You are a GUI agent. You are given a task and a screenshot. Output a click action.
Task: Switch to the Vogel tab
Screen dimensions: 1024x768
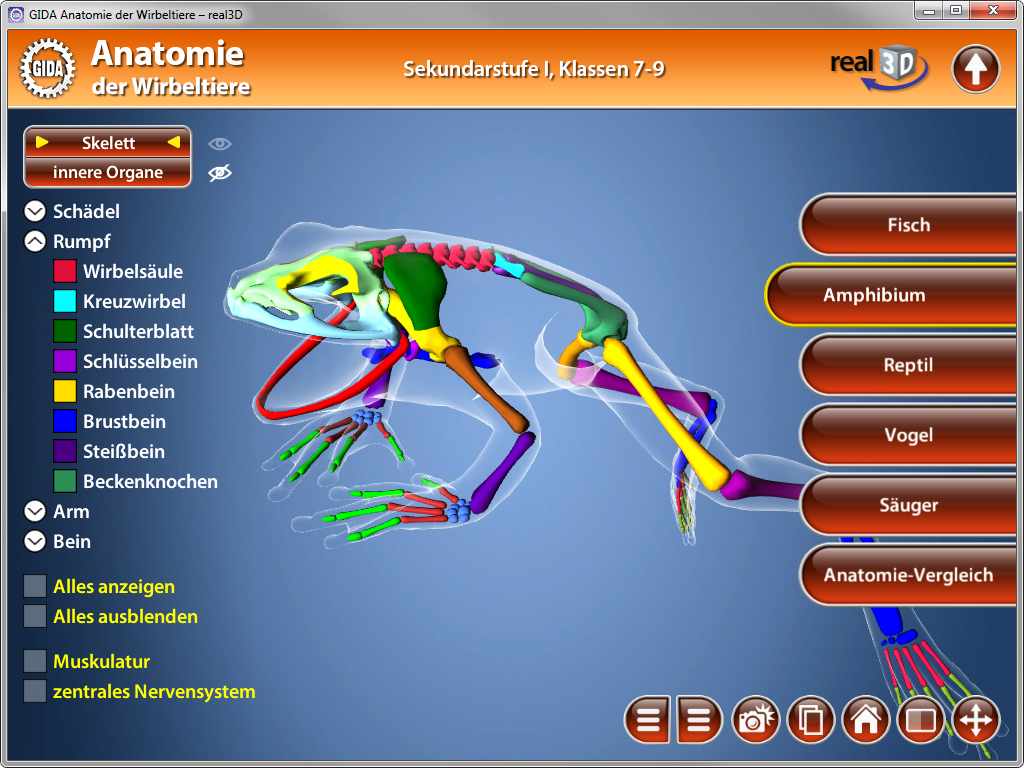point(907,435)
